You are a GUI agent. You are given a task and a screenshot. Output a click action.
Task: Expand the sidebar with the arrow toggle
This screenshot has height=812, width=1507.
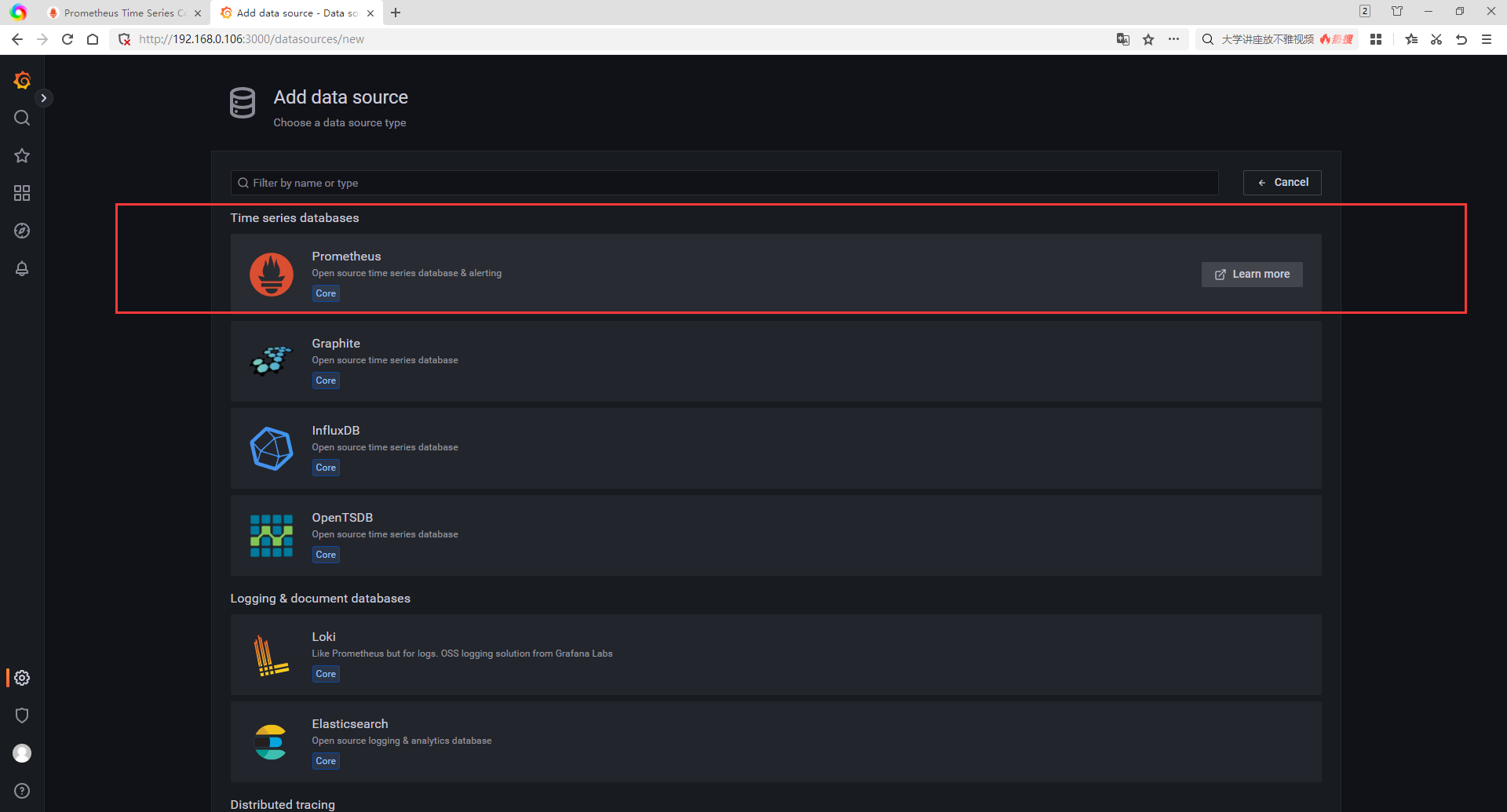44,98
